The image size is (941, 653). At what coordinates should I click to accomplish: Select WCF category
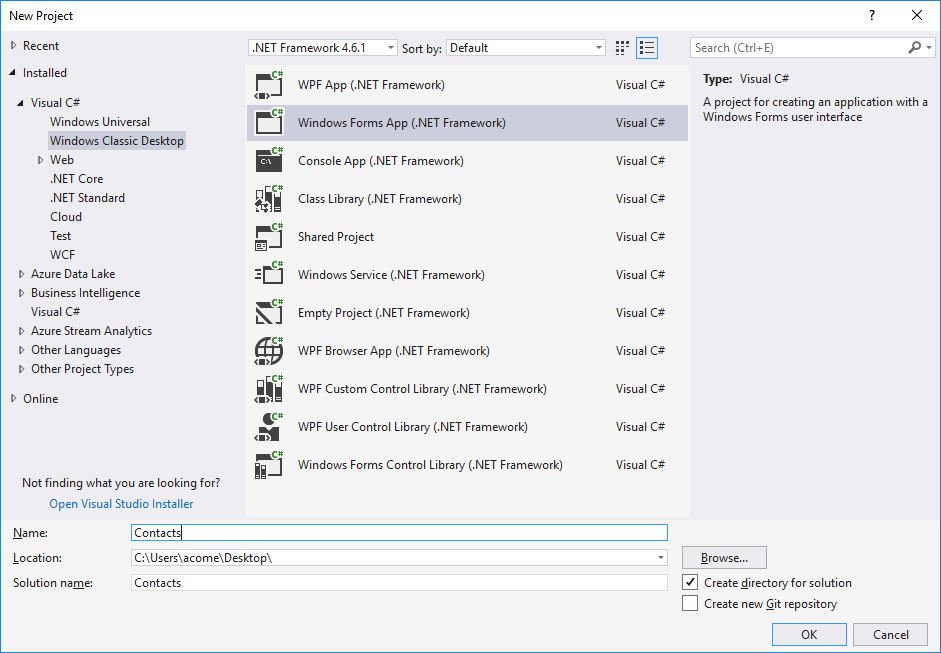point(62,254)
